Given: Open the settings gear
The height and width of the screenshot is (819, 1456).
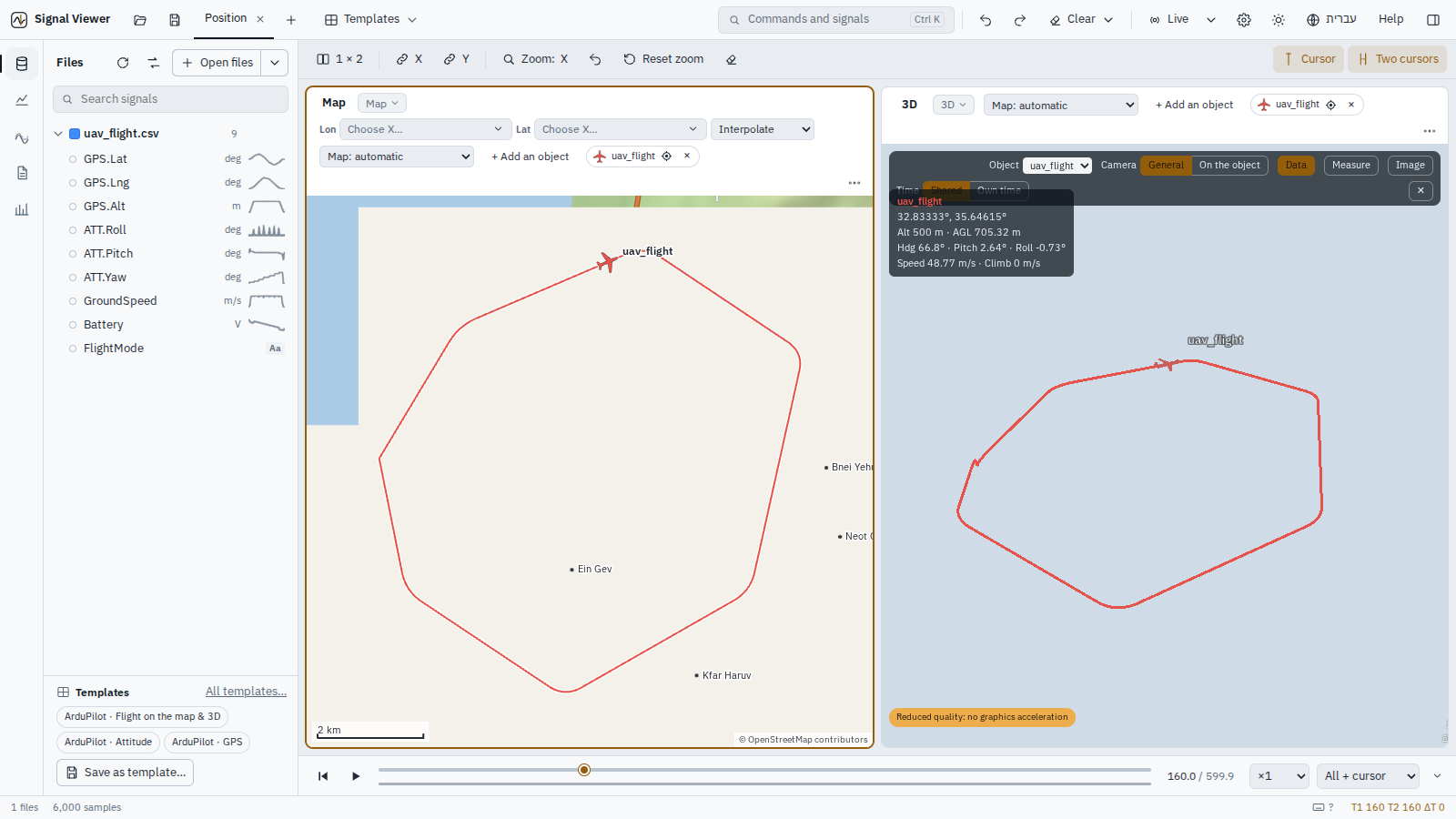Looking at the screenshot, I should [x=1244, y=19].
